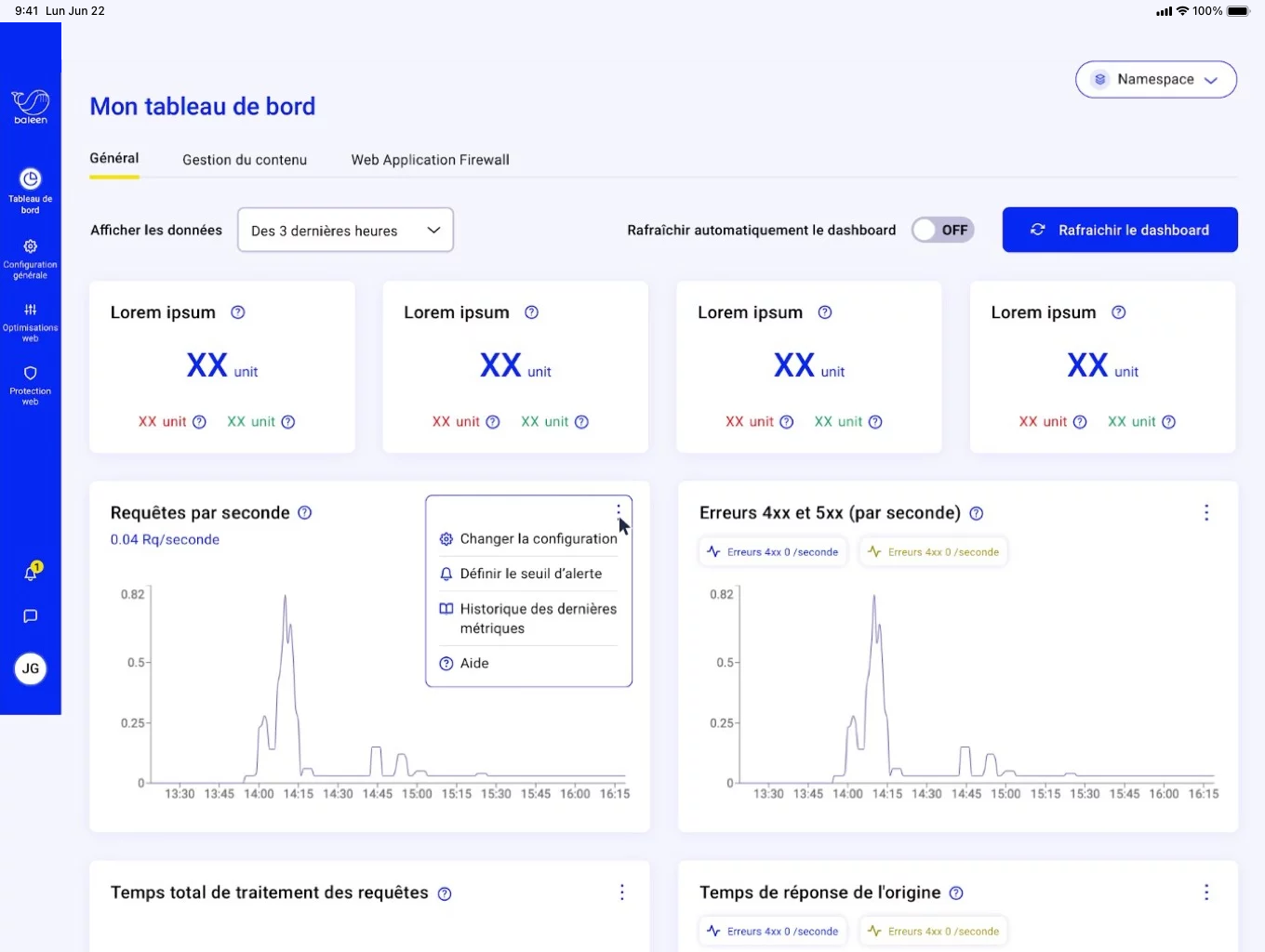Open Protection web in sidebar
The image size is (1265, 952).
click(x=31, y=384)
